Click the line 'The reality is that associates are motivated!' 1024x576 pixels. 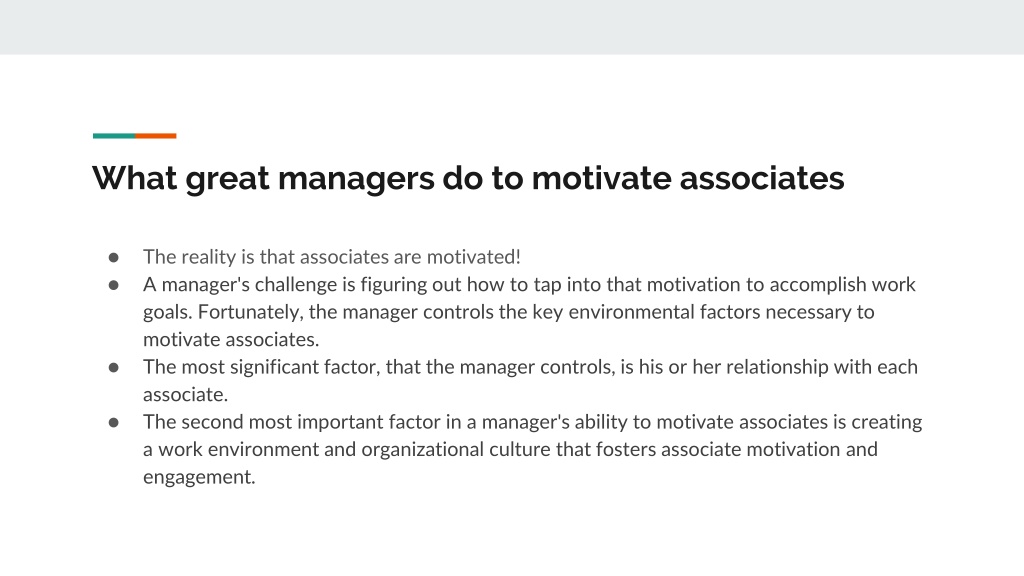point(332,257)
